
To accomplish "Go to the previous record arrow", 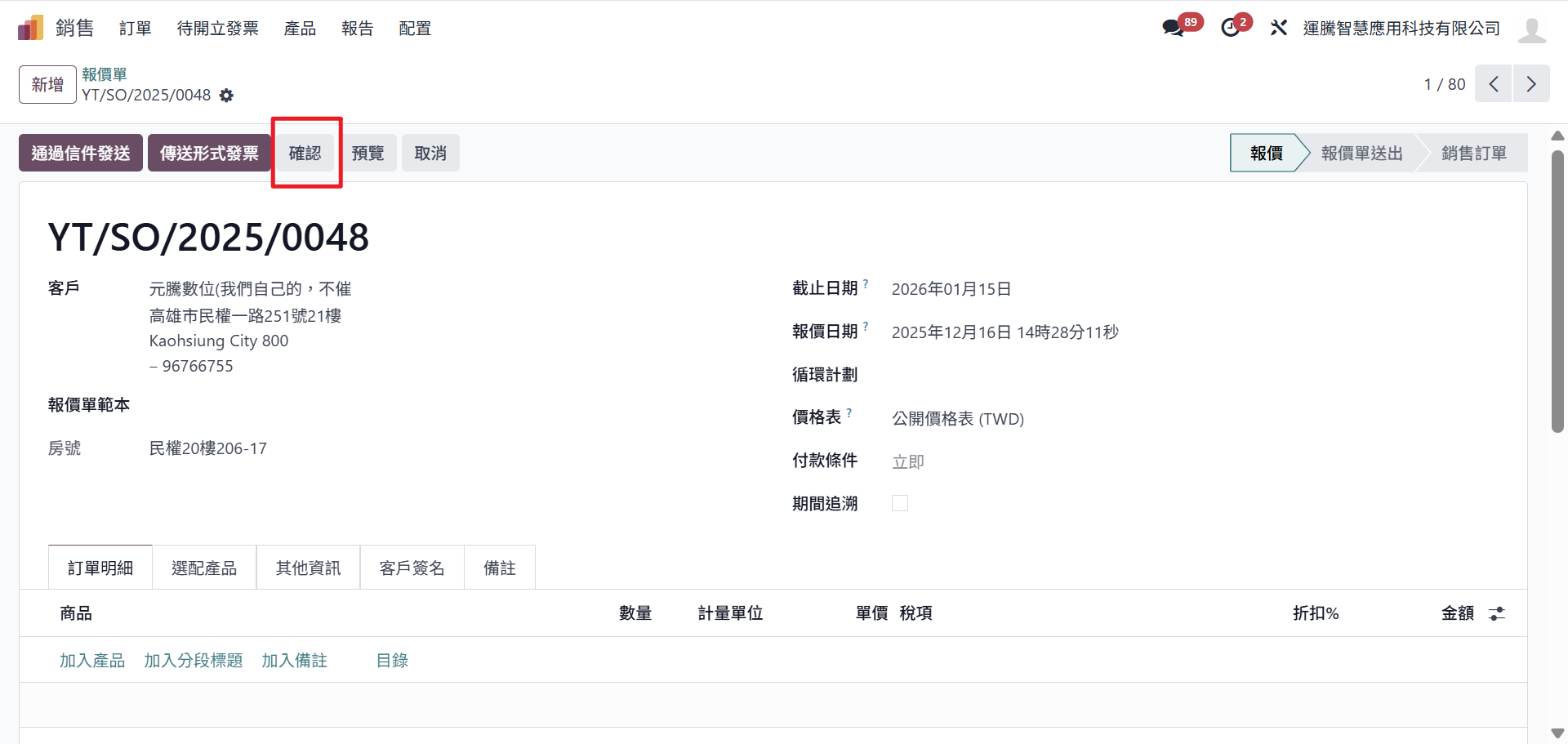I will tap(1493, 84).
